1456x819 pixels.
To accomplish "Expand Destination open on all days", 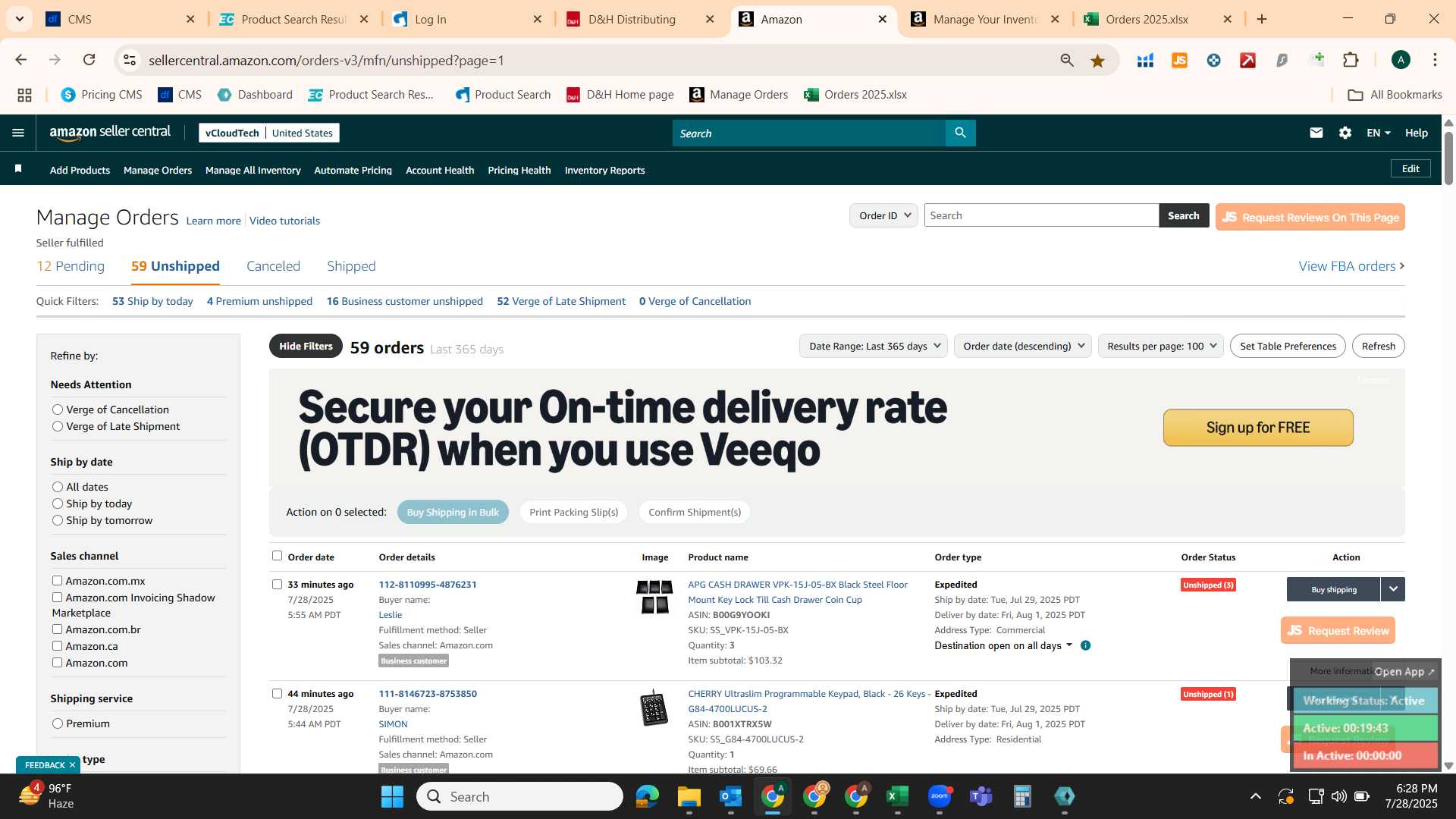I will [x=1003, y=645].
